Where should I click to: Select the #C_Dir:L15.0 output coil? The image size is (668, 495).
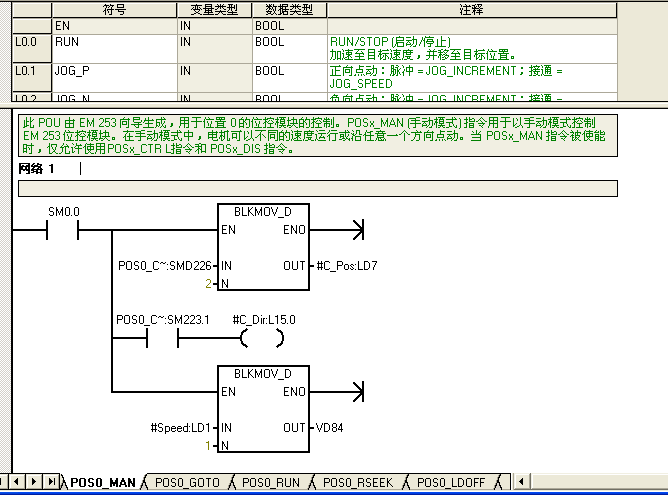(x=261, y=338)
